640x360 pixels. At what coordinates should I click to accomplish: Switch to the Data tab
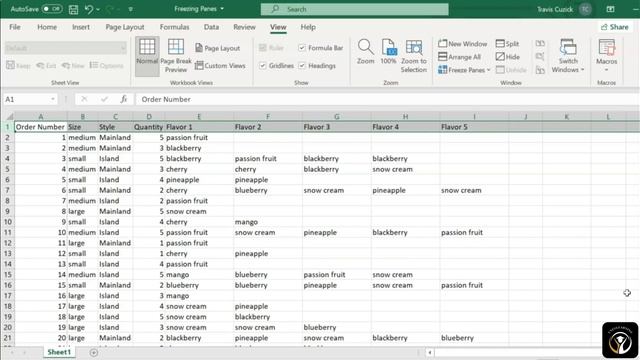coord(211,27)
